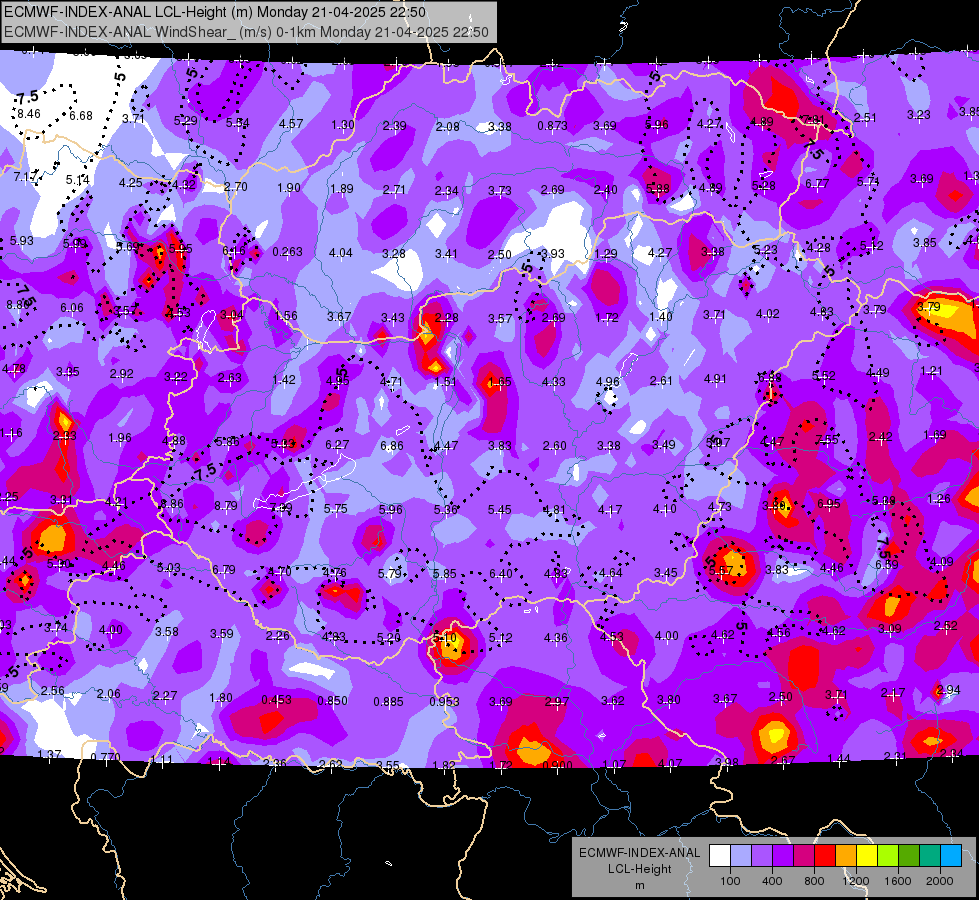Click the wind shear value 0.873
This screenshot has height=900, width=979.
(552, 126)
